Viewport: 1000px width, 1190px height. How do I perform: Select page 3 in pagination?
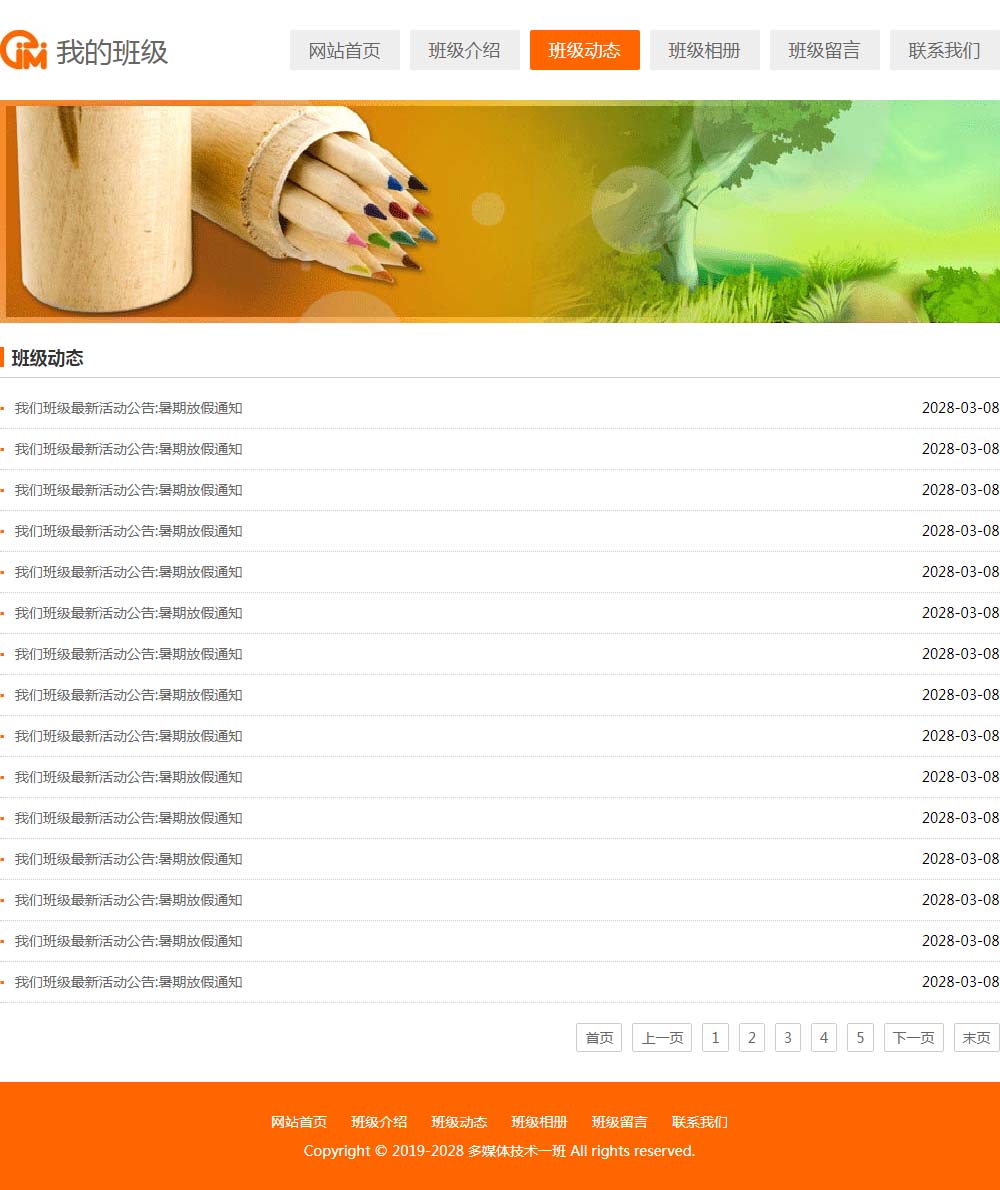coord(788,1038)
